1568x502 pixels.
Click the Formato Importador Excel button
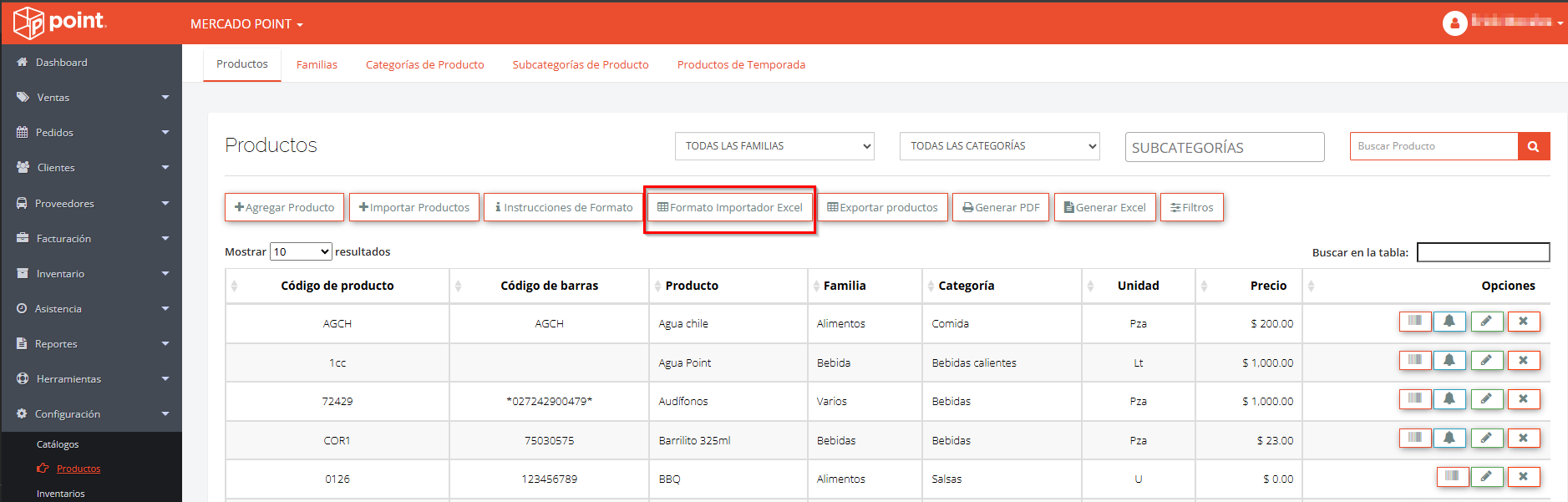coord(729,207)
